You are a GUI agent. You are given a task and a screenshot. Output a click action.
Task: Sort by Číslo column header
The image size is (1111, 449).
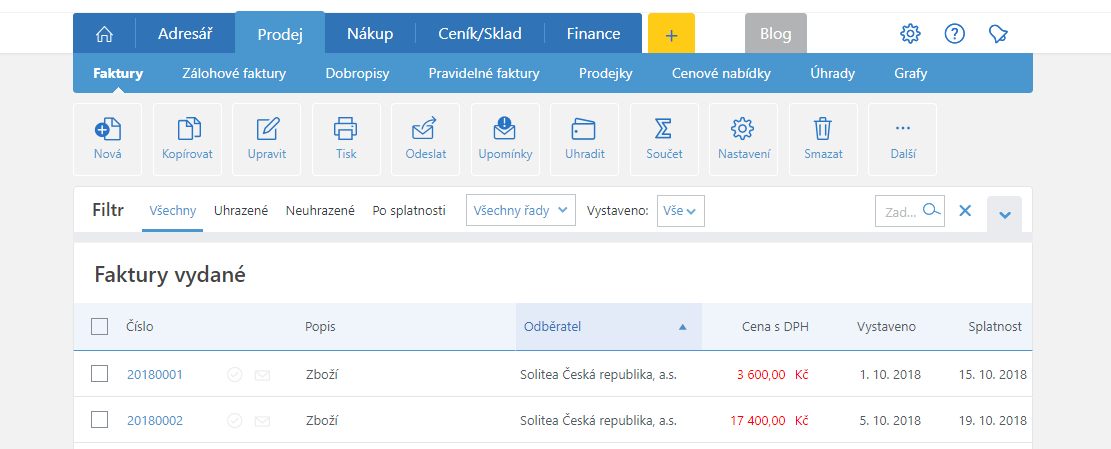[x=140, y=326]
